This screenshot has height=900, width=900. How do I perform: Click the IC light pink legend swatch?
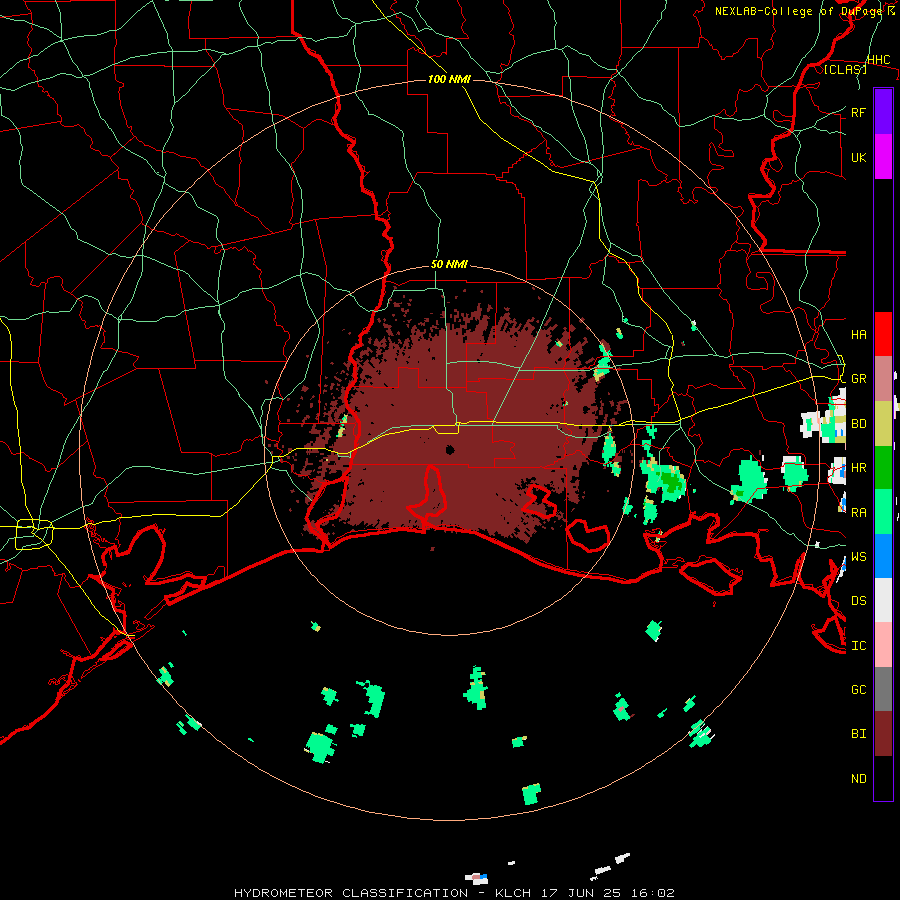click(883, 645)
